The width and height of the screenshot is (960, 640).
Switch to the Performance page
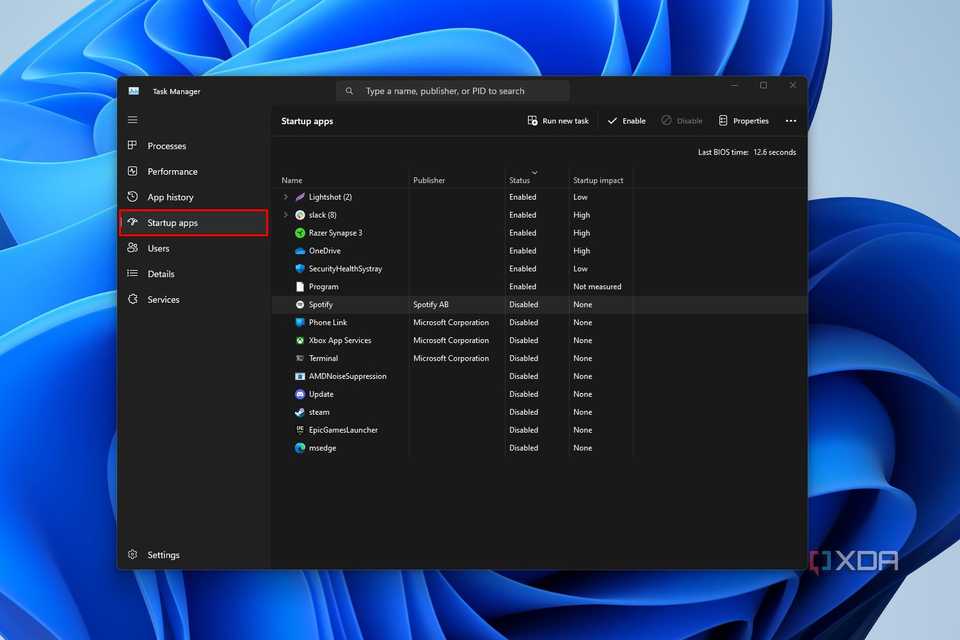click(x=172, y=172)
